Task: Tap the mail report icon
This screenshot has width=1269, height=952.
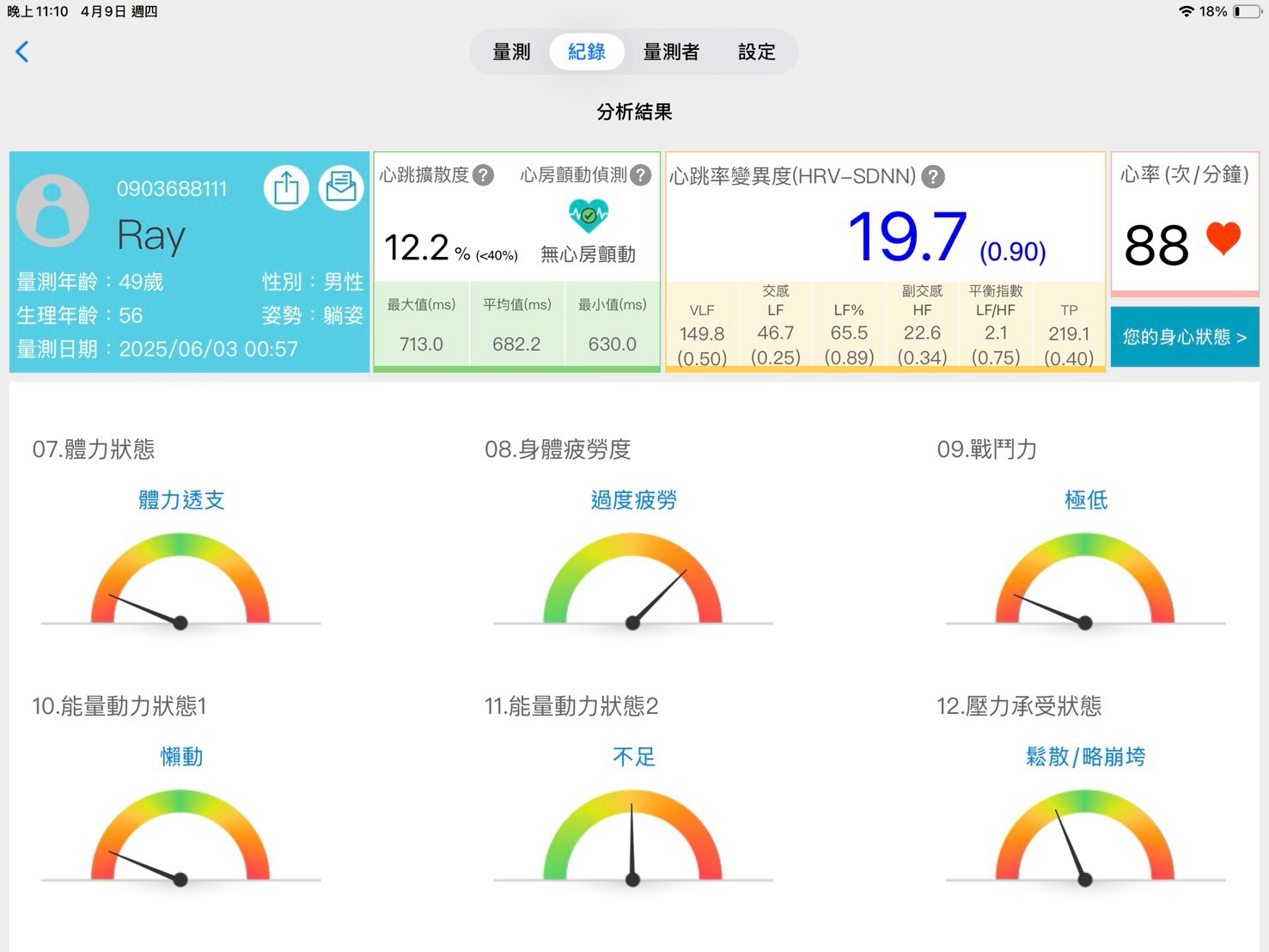Action: click(x=341, y=187)
